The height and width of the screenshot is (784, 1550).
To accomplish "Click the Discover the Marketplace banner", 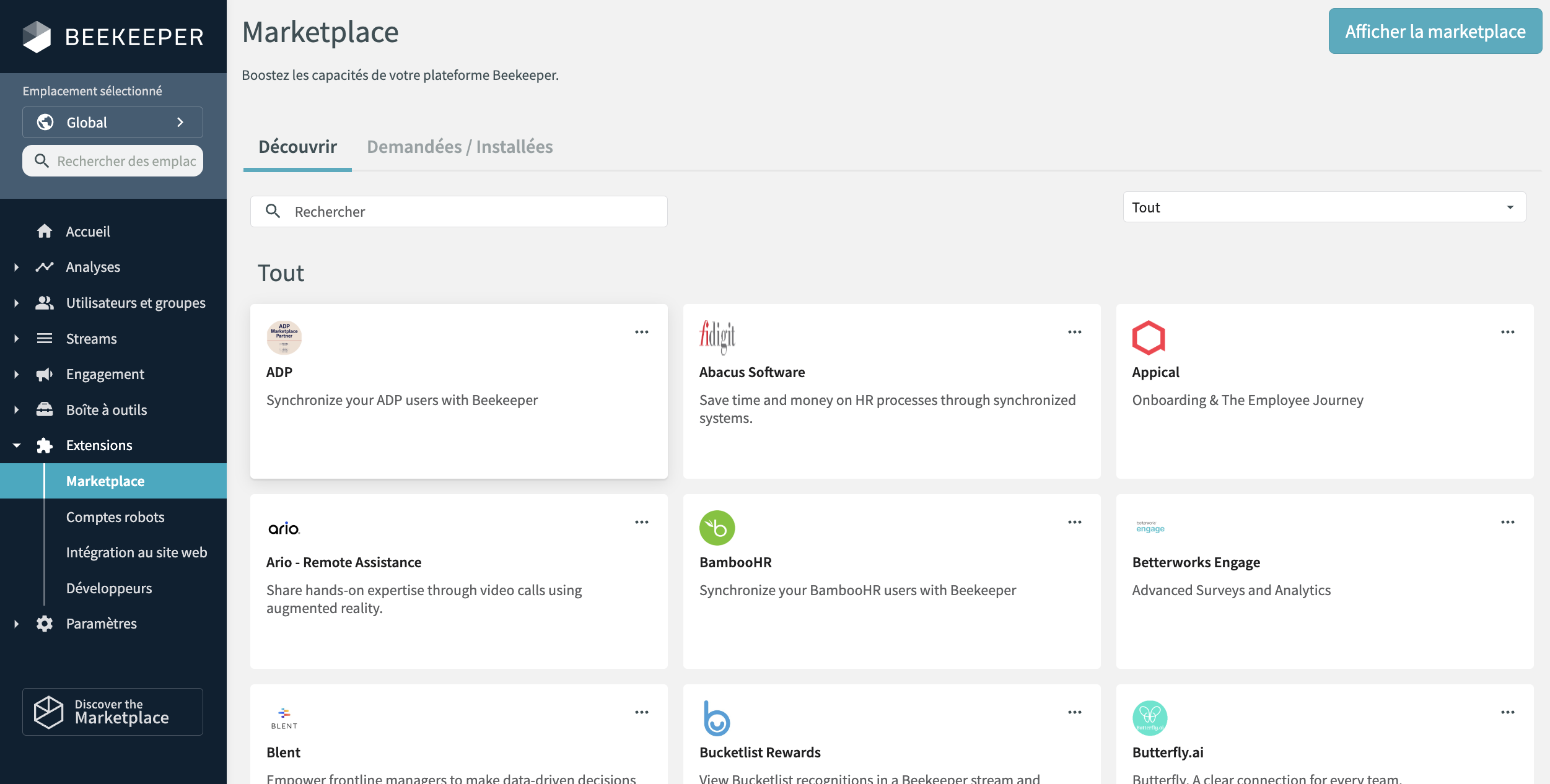I will click(113, 712).
